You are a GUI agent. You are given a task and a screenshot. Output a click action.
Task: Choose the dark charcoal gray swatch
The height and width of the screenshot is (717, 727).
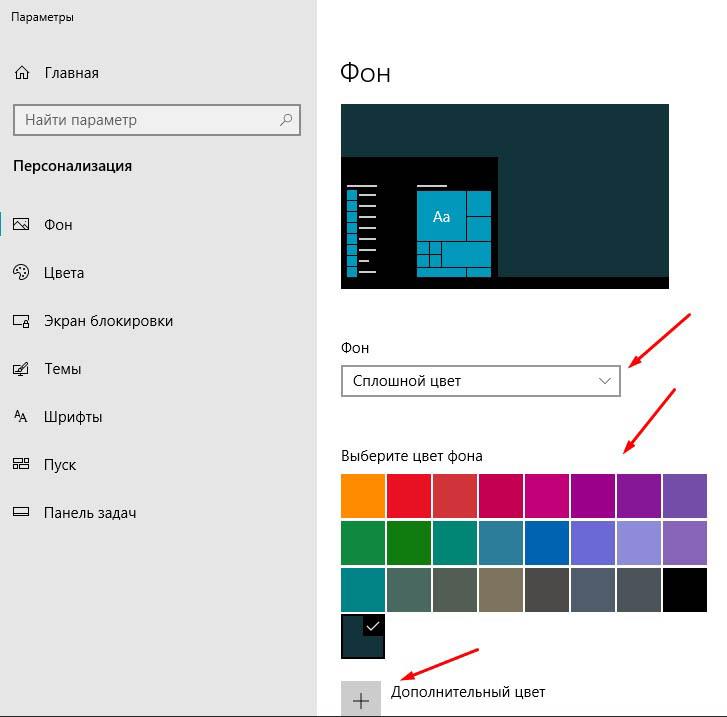[547, 590]
